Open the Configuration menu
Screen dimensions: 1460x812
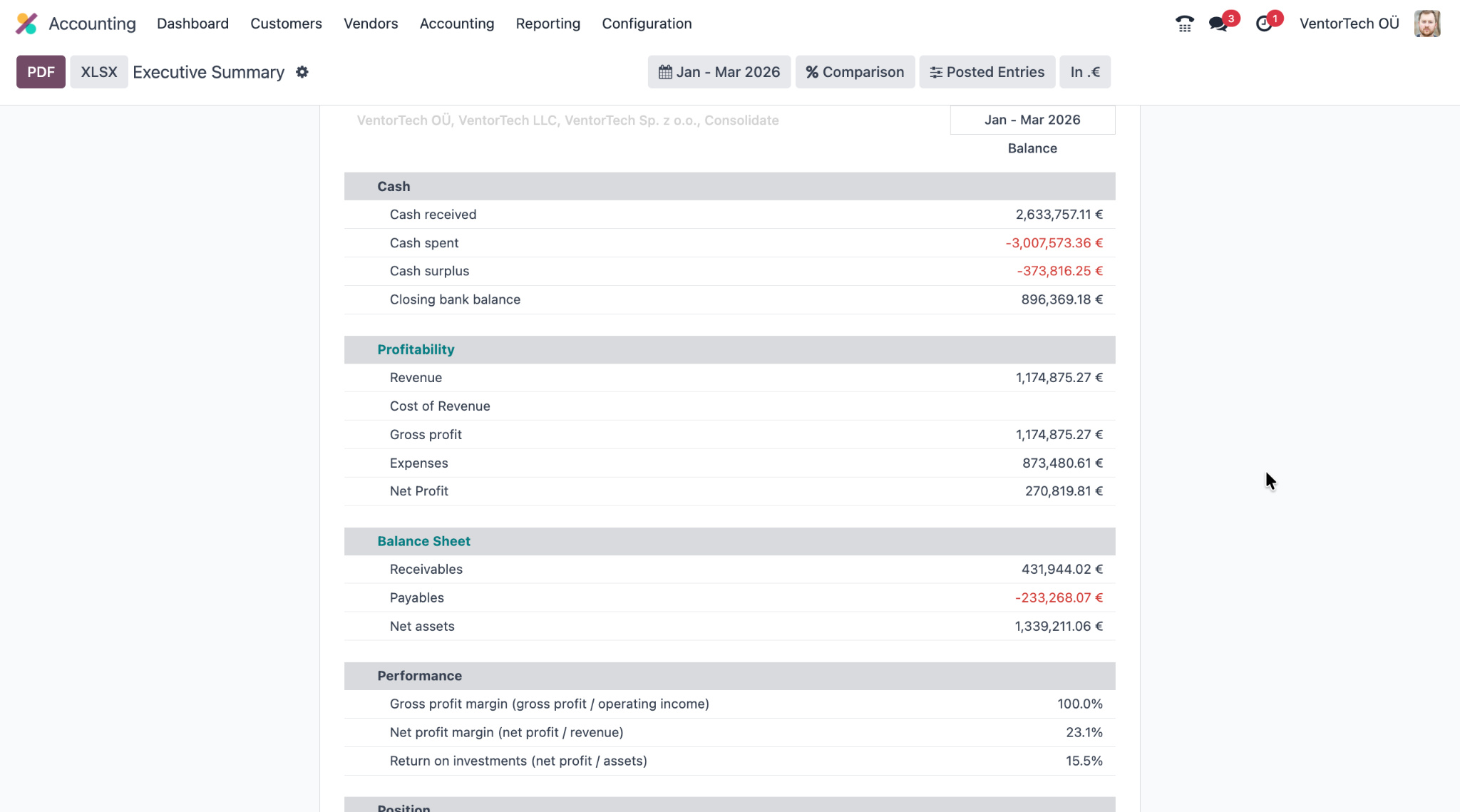click(647, 24)
